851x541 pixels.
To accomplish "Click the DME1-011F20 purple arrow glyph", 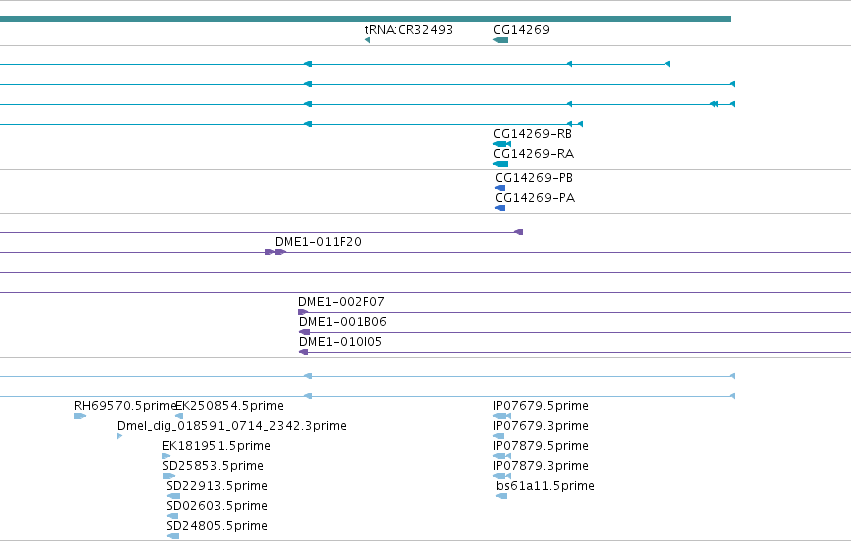I will [276, 252].
